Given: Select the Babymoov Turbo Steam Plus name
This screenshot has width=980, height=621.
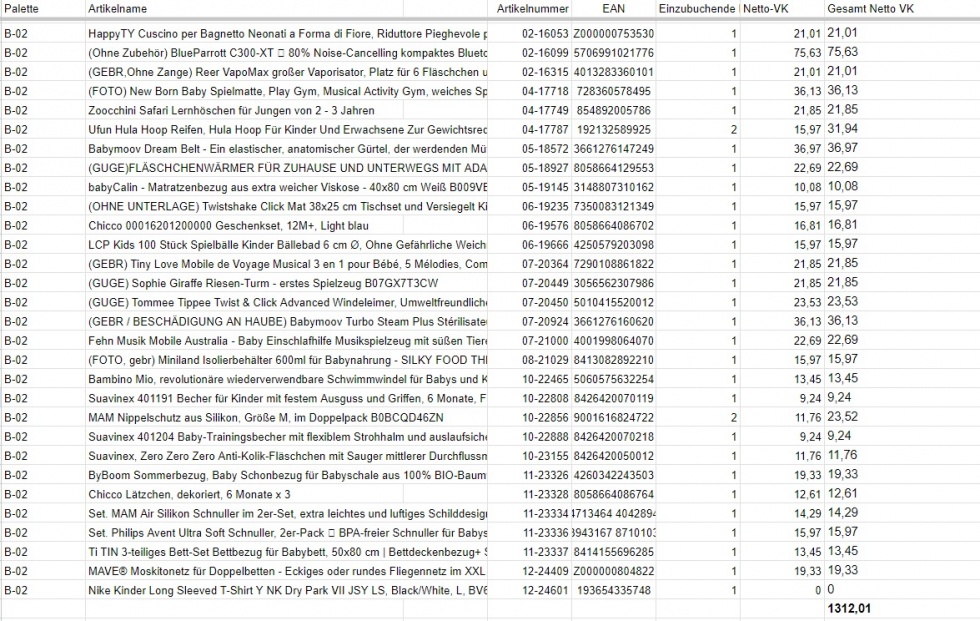Looking at the screenshot, I should [288, 322].
